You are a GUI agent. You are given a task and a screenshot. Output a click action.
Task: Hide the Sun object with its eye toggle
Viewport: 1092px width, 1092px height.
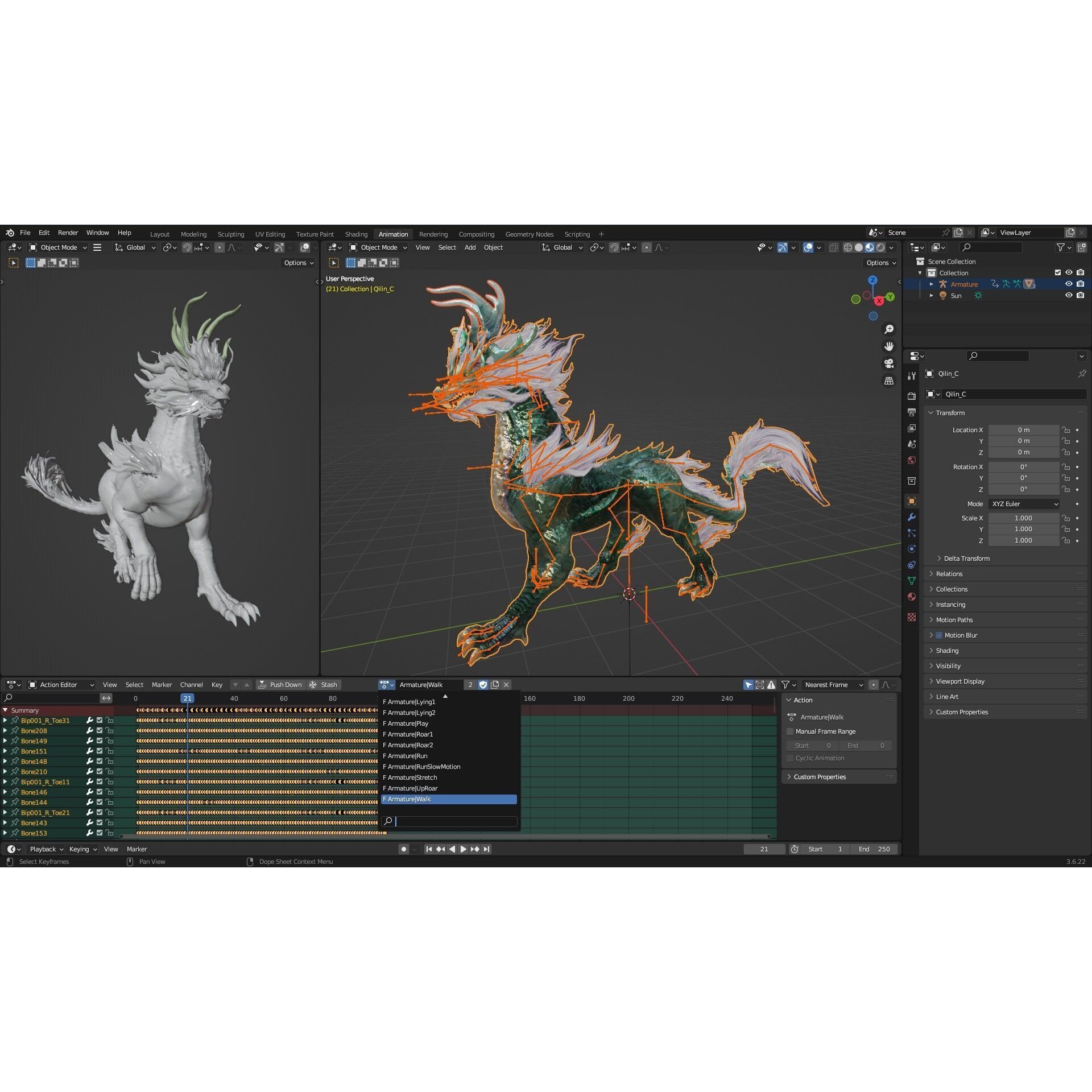(x=1069, y=295)
